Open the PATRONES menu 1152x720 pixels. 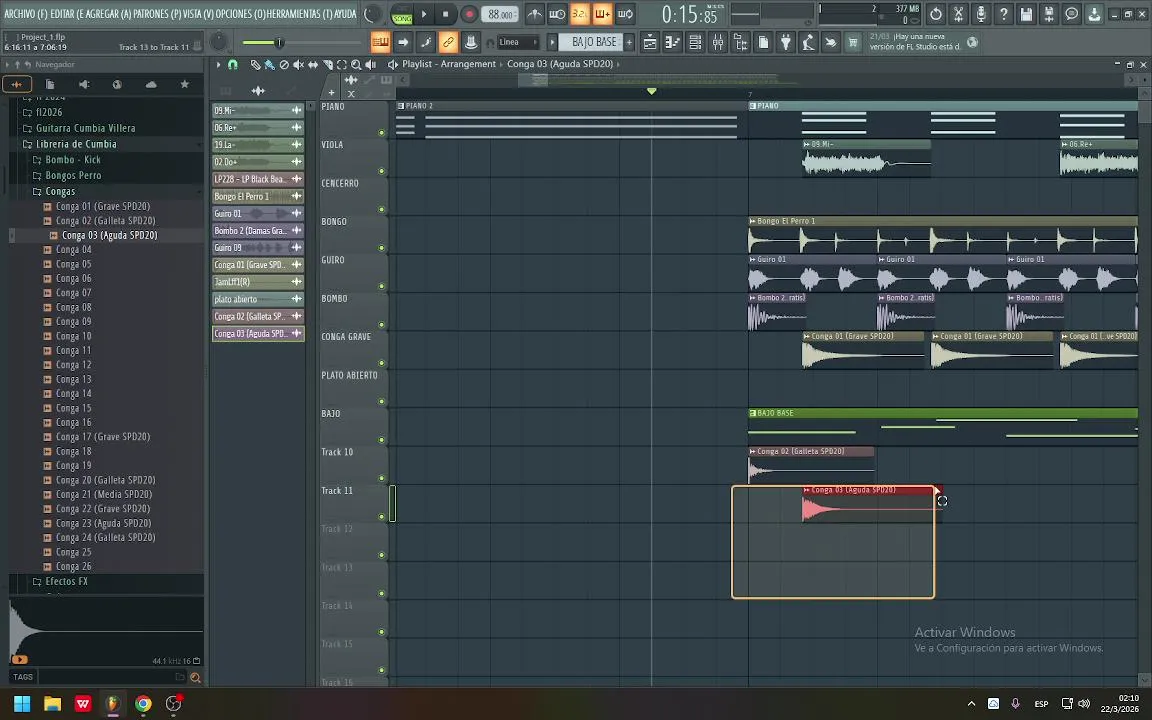[x=156, y=14]
